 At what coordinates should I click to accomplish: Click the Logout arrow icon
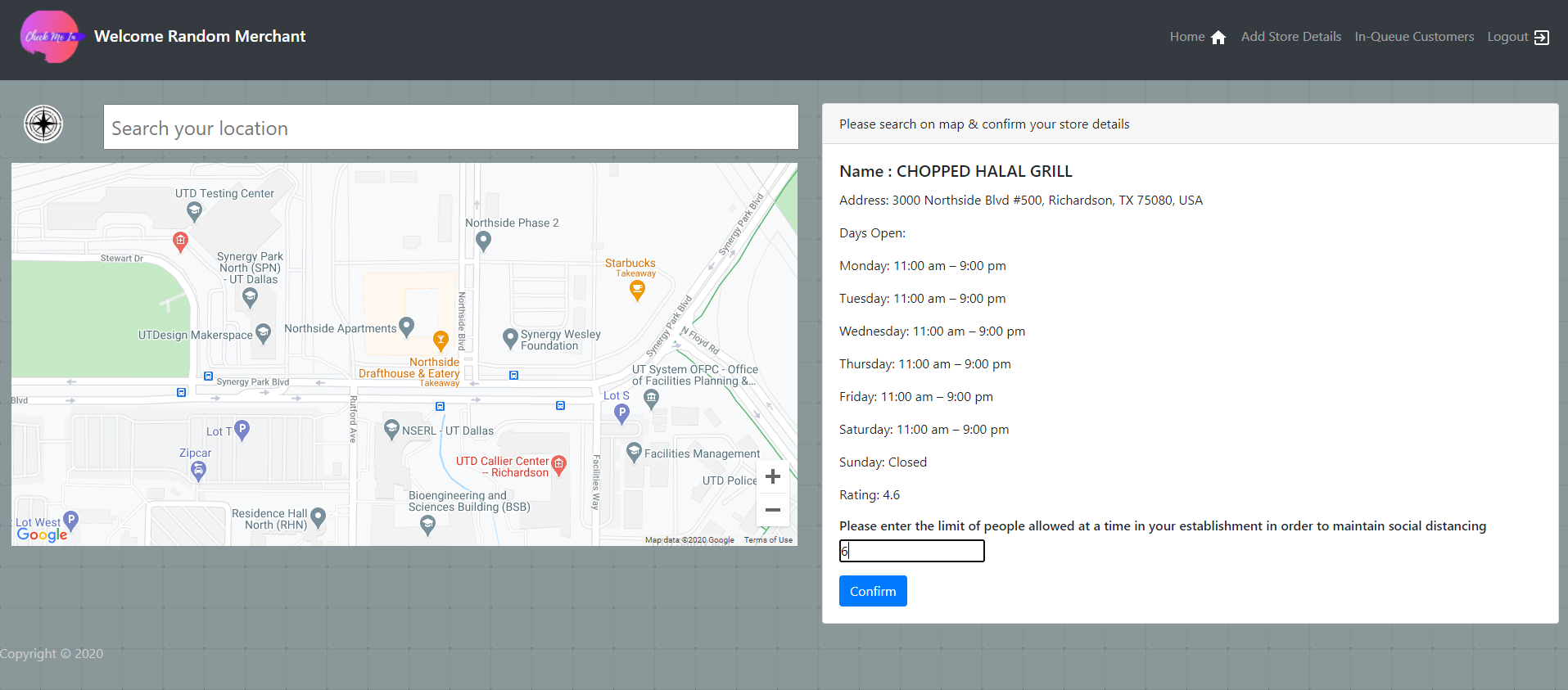[1542, 38]
